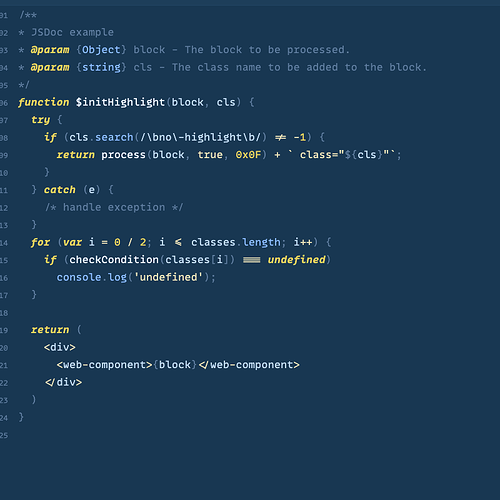
Task: Click the {Object} type annotation
Action: pyautogui.click(x=101, y=50)
